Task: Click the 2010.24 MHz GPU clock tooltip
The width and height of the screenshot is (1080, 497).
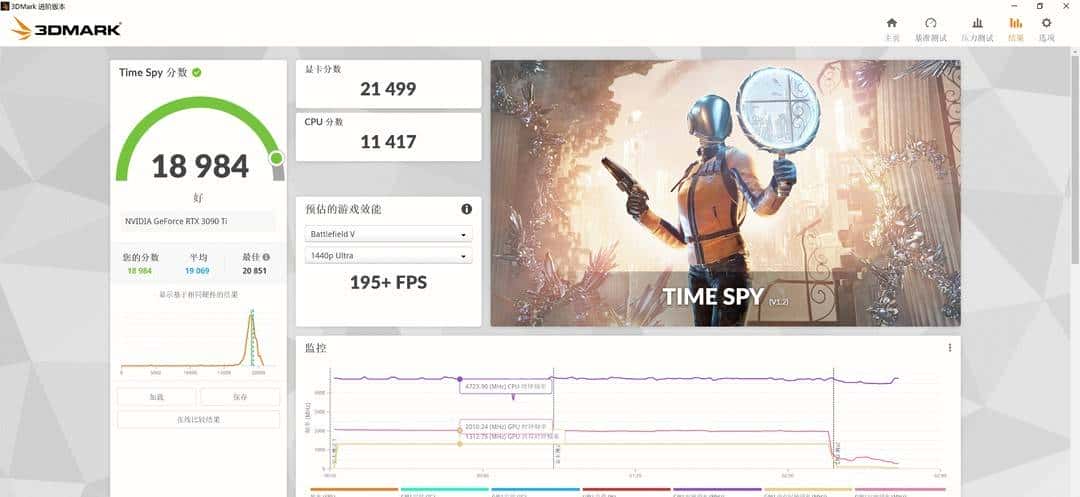Action: tap(506, 425)
